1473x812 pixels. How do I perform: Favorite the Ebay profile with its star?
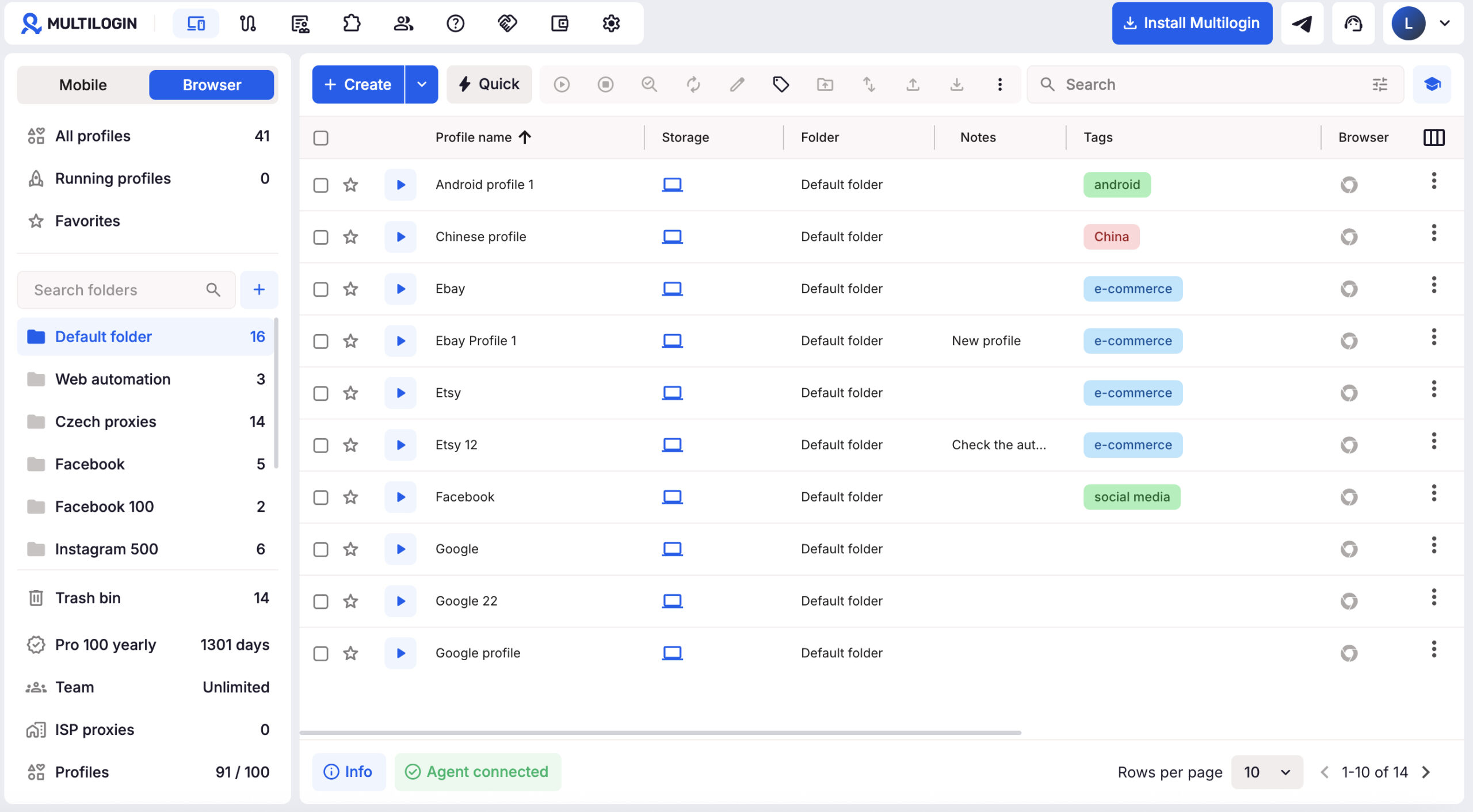(x=350, y=289)
